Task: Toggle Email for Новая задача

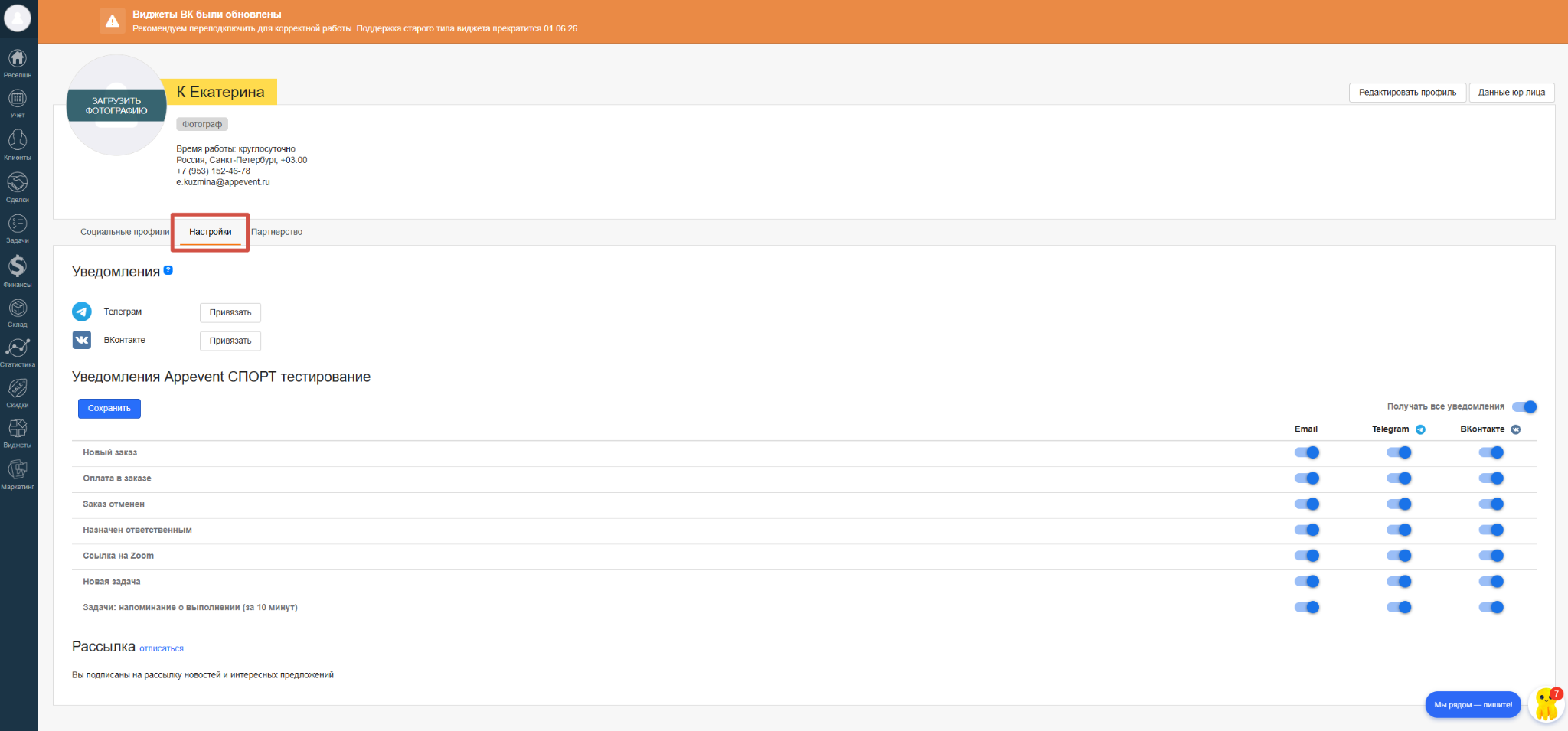Action: [x=1307, y=582]
